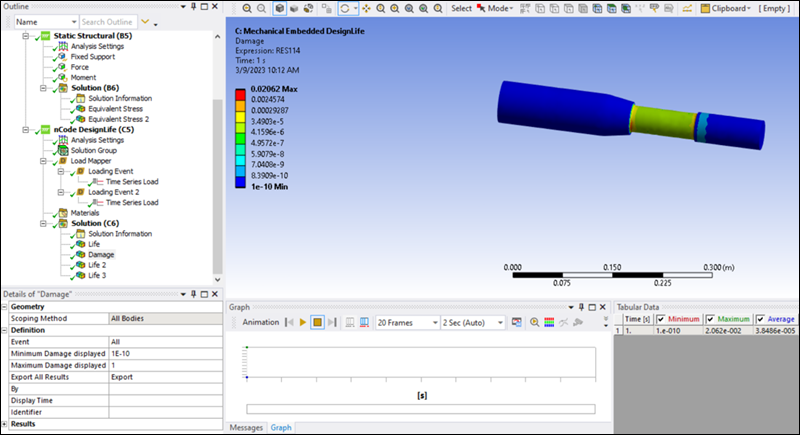800x435 pixels.
Task: Toggle the Maximum column checkbox
Action: (x=711, y=319)
